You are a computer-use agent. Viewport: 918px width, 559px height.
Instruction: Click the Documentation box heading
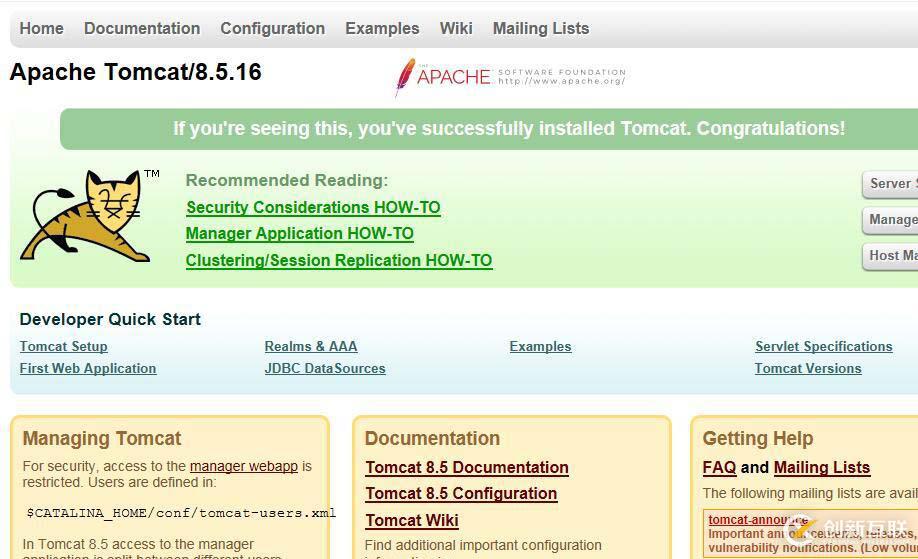tap(432, 438)
